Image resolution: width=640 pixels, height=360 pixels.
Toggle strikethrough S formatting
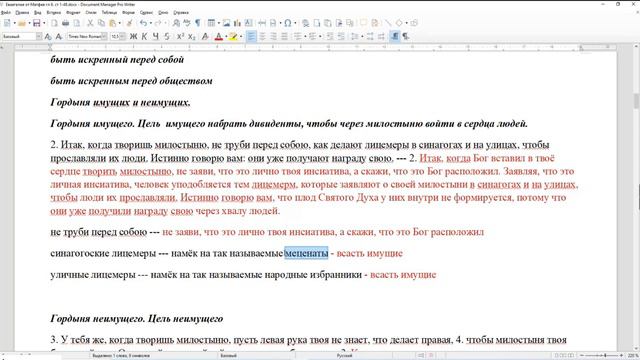point(167,37)
